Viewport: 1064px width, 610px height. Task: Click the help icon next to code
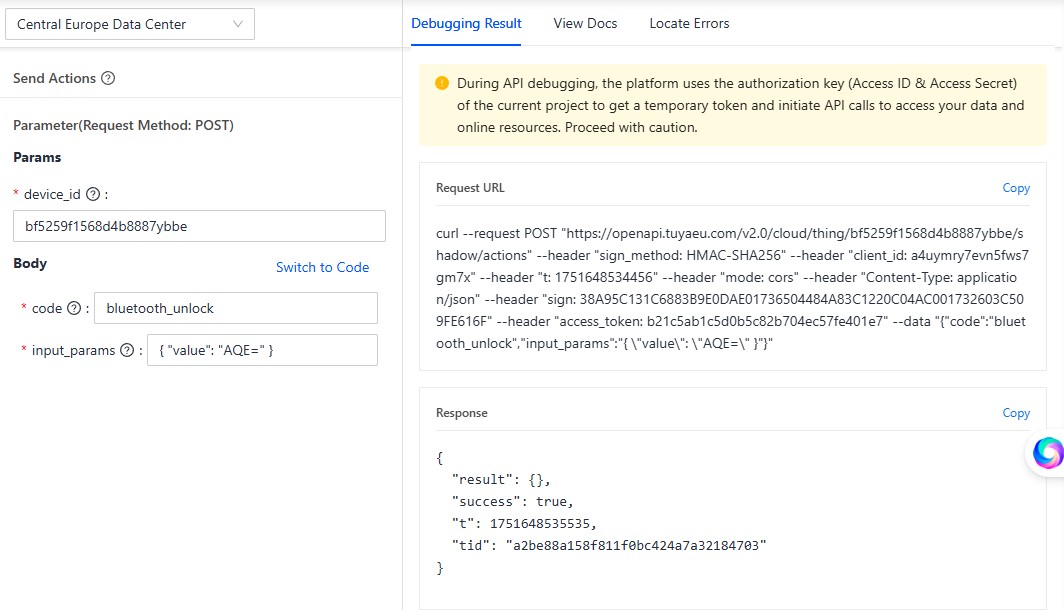(x=74, y=308)
